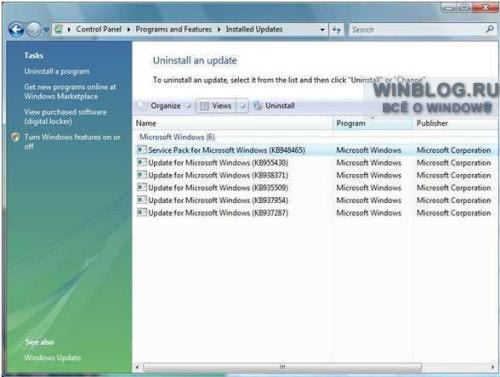500x377 pixels.
Task: Select Update for Microsoft Windows KB938371
Action: 218,175
